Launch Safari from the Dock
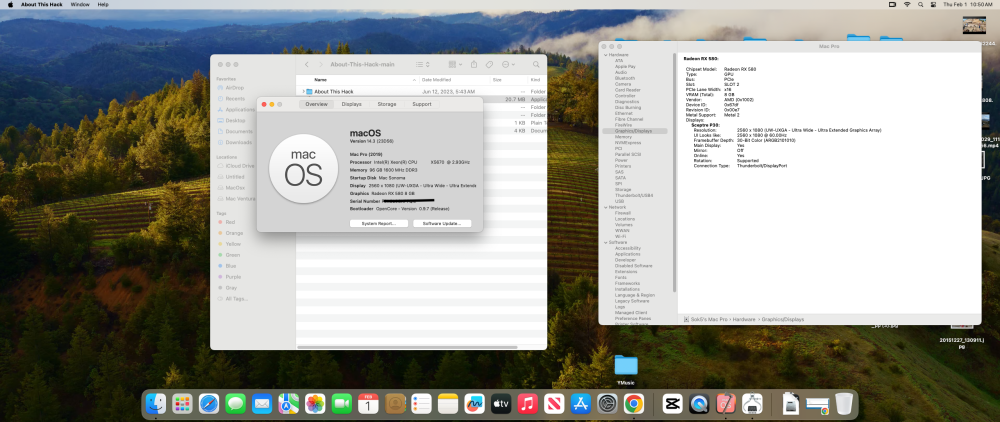This screenshot has width=1000, height=422. (209, 404)
